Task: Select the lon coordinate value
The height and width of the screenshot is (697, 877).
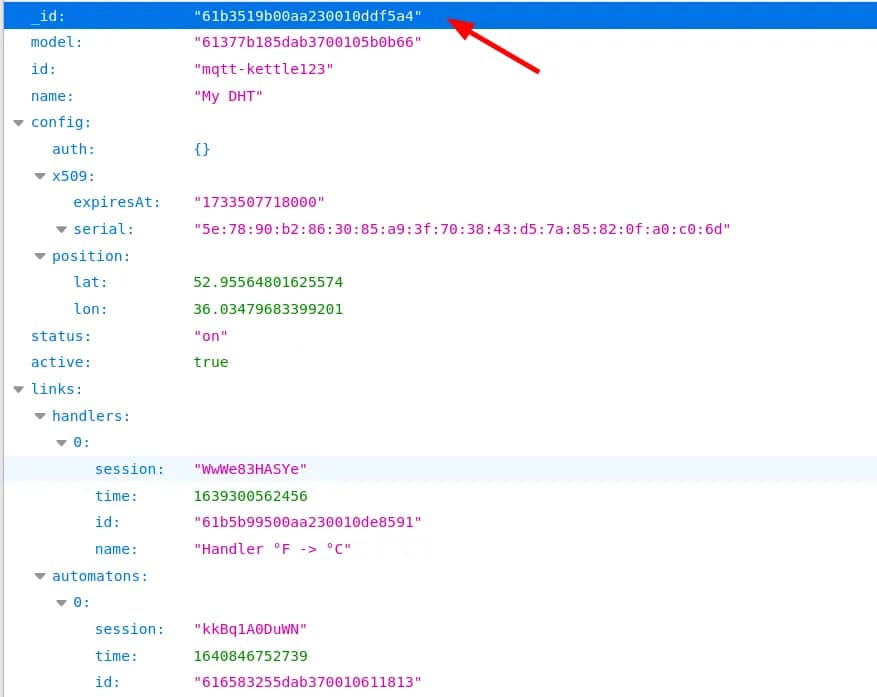Action: coord(267,309)
